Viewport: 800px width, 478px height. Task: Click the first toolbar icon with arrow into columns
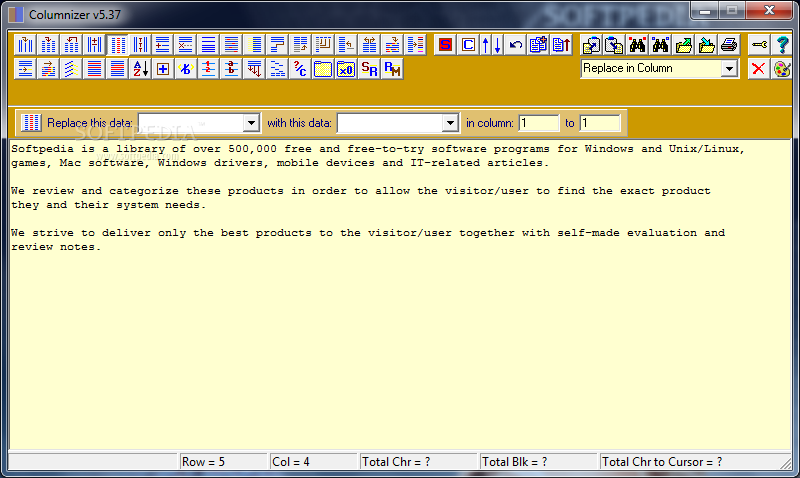point(25,45)
